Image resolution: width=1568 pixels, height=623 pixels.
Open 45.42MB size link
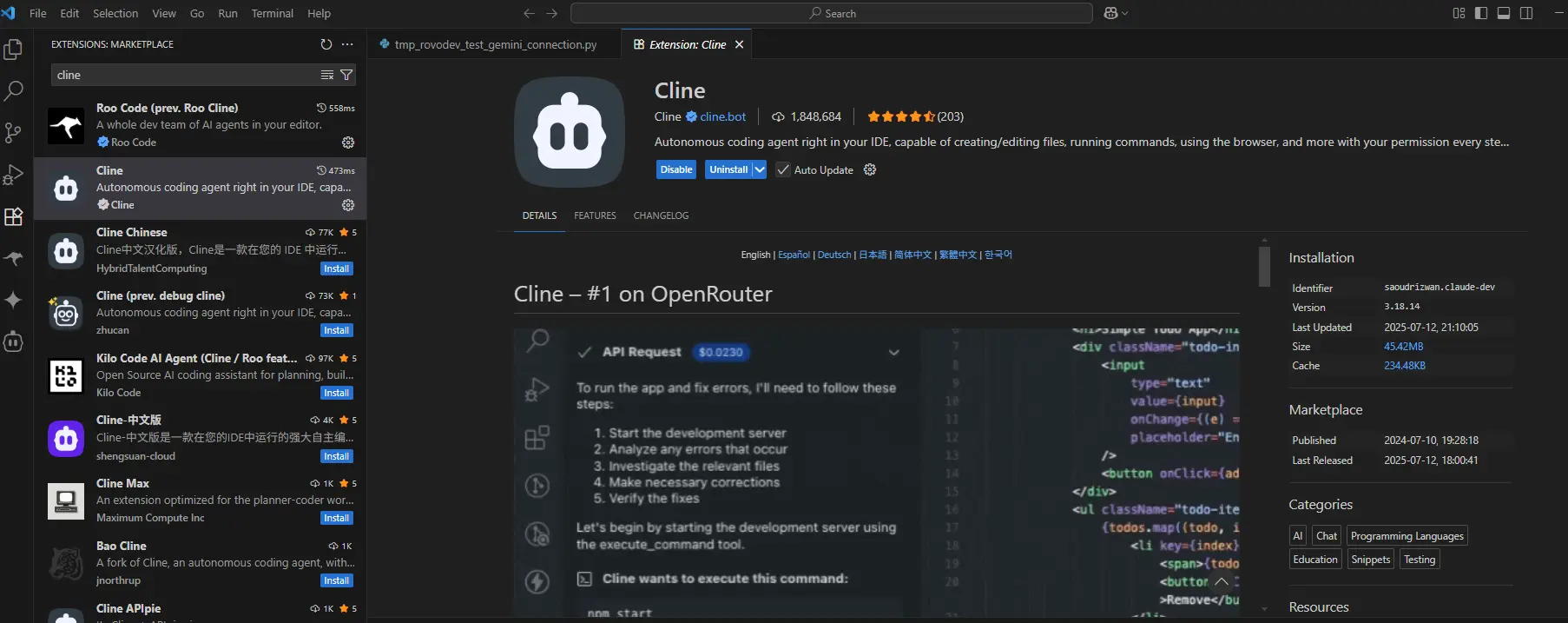click(1403, 347)
